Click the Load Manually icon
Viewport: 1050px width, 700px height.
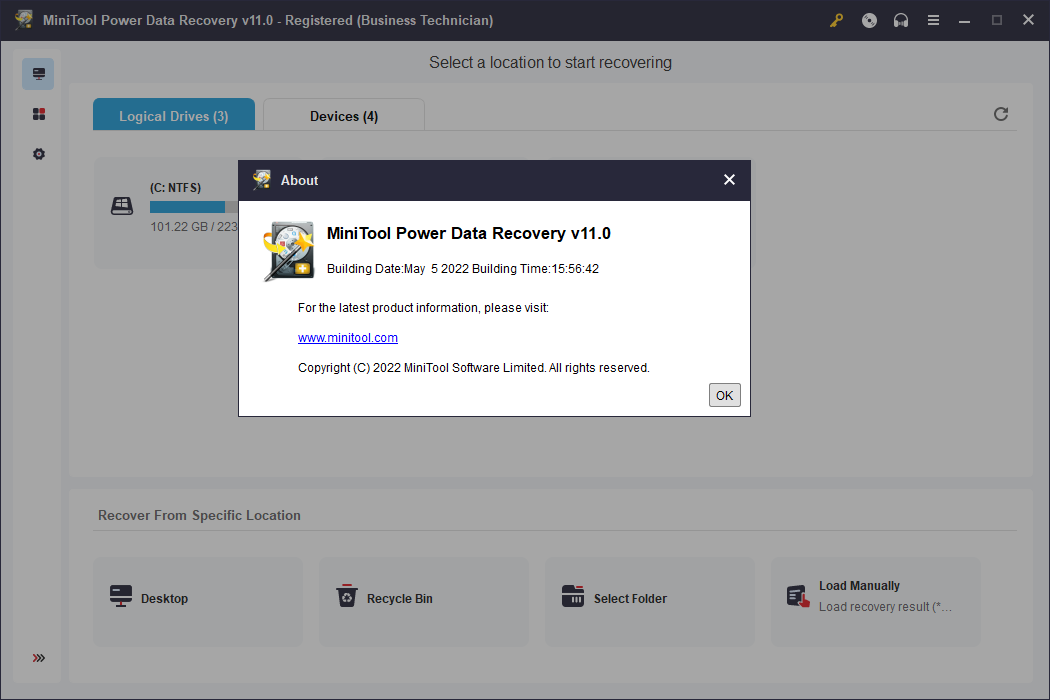(x=798, y=596)
